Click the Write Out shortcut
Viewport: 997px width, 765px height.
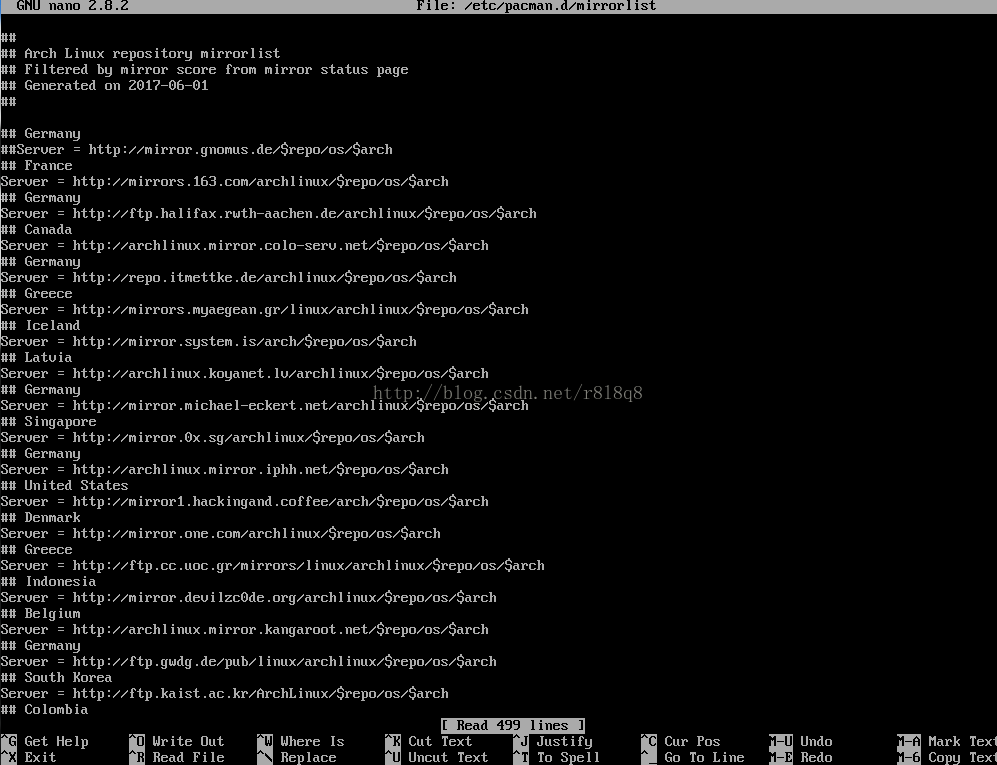pyautogui.click(x=177, y=741)
